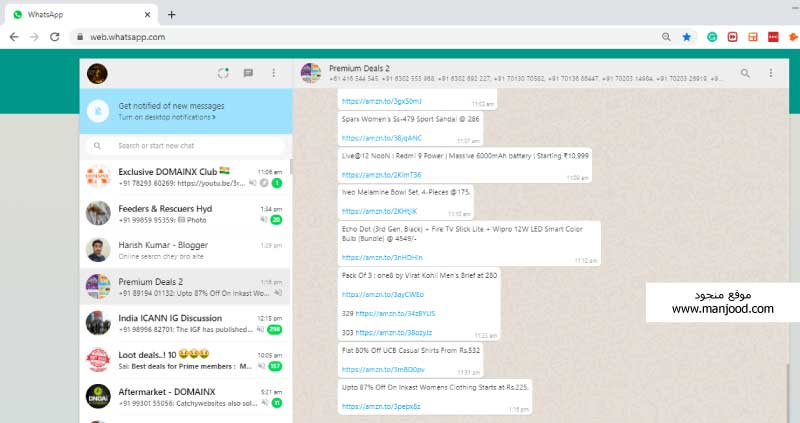
Task: Open the Iveo Melamine Bowl Set link
Action: (380, 211)
